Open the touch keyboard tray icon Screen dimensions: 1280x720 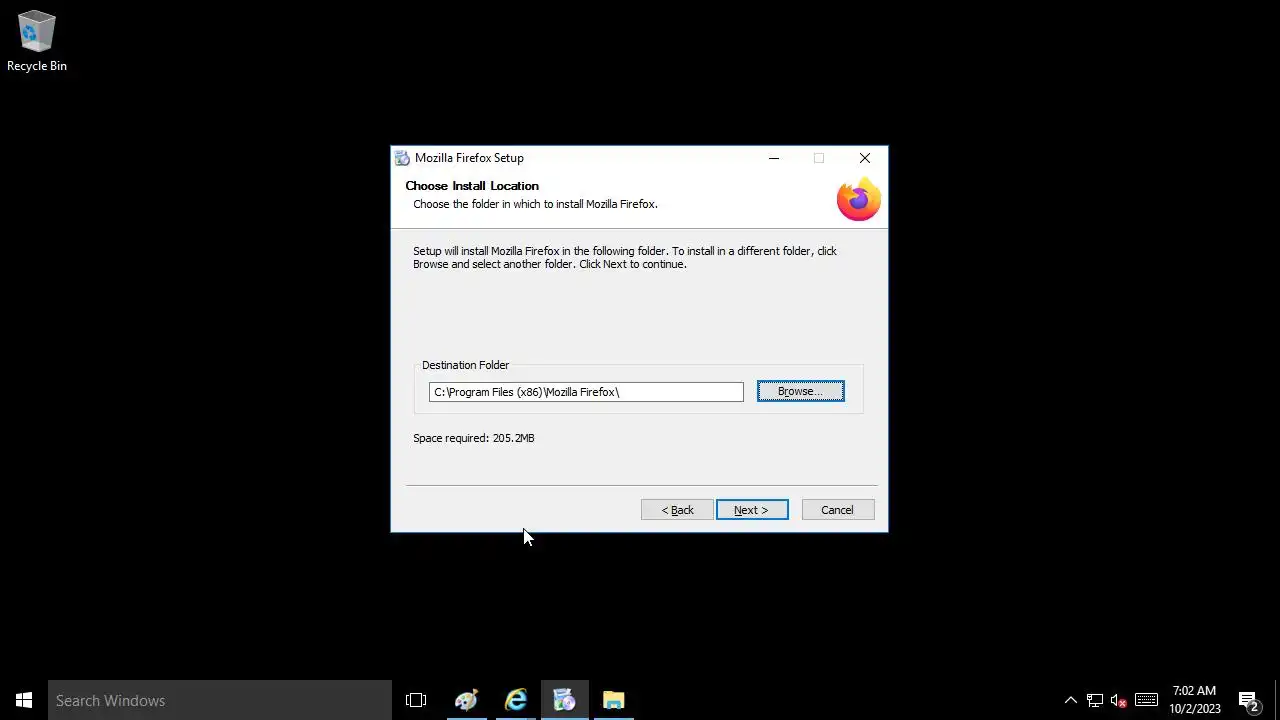click(1147, 700)
